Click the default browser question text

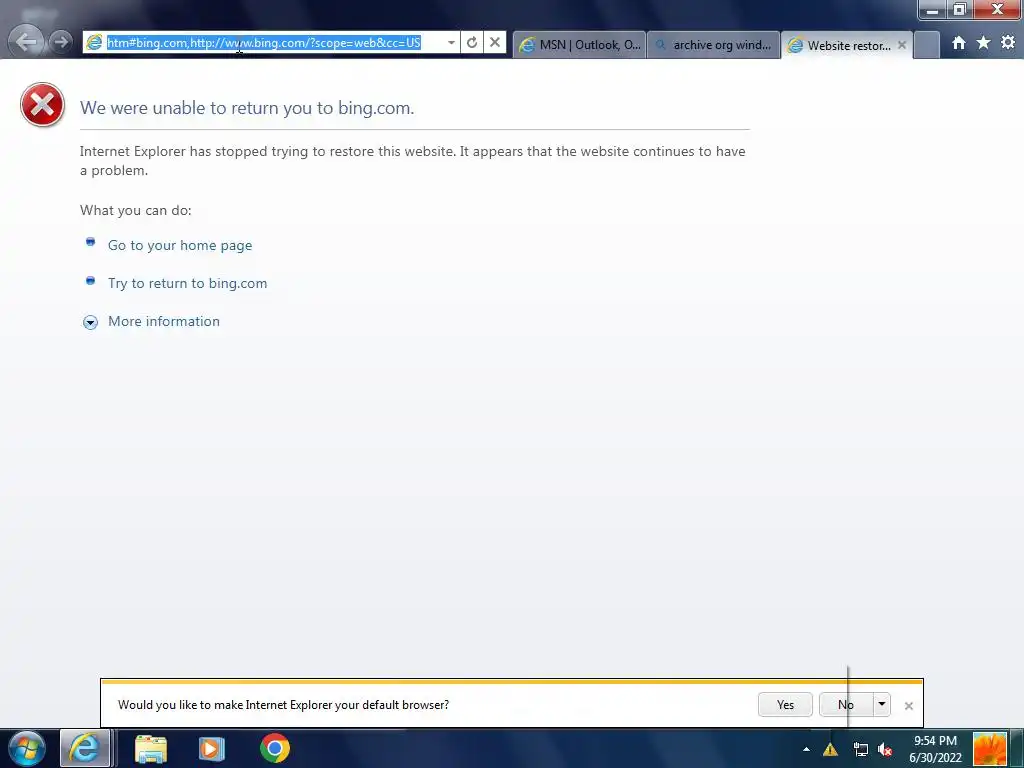(283, 705)
